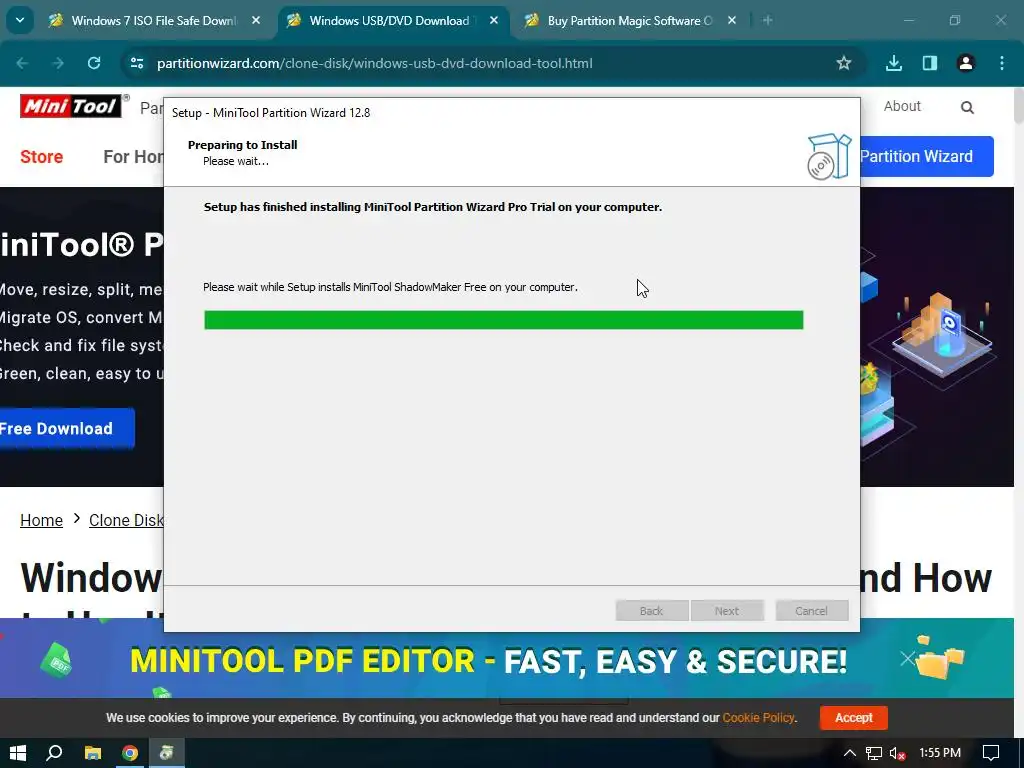Viewport: 1024px width, 768px height.
Task: Open the Chrome tab search dropdown
Action: pos(20,20)
